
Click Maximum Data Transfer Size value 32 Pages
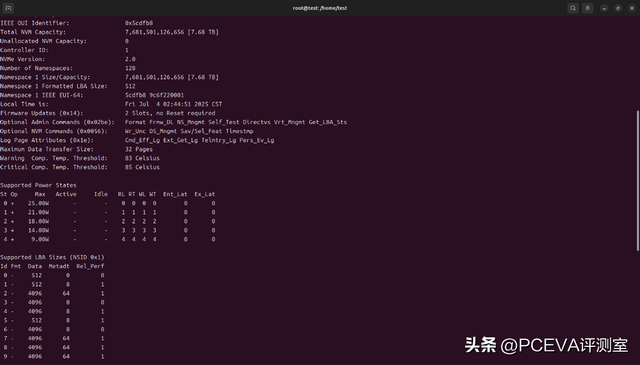coord(139,149)
